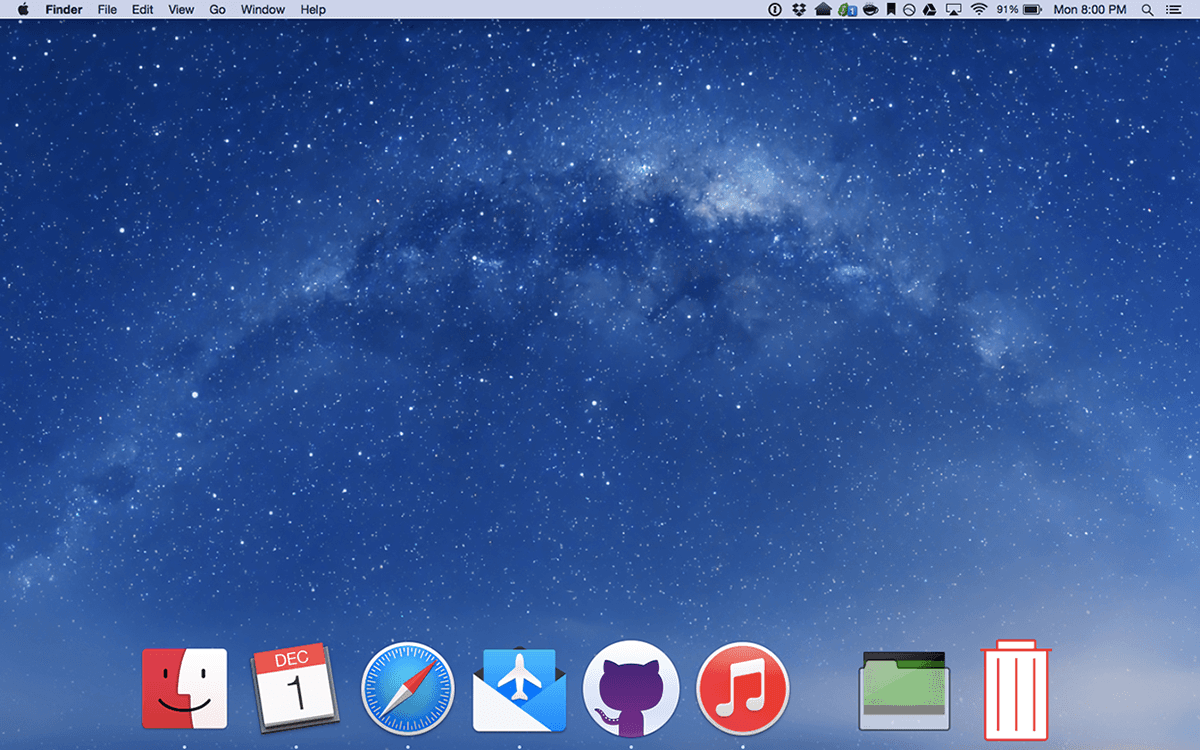Image resolution: width=1200 pixels, height=750 pixels.
Task: Open the Go menu
Action: [x=217, y=10]
